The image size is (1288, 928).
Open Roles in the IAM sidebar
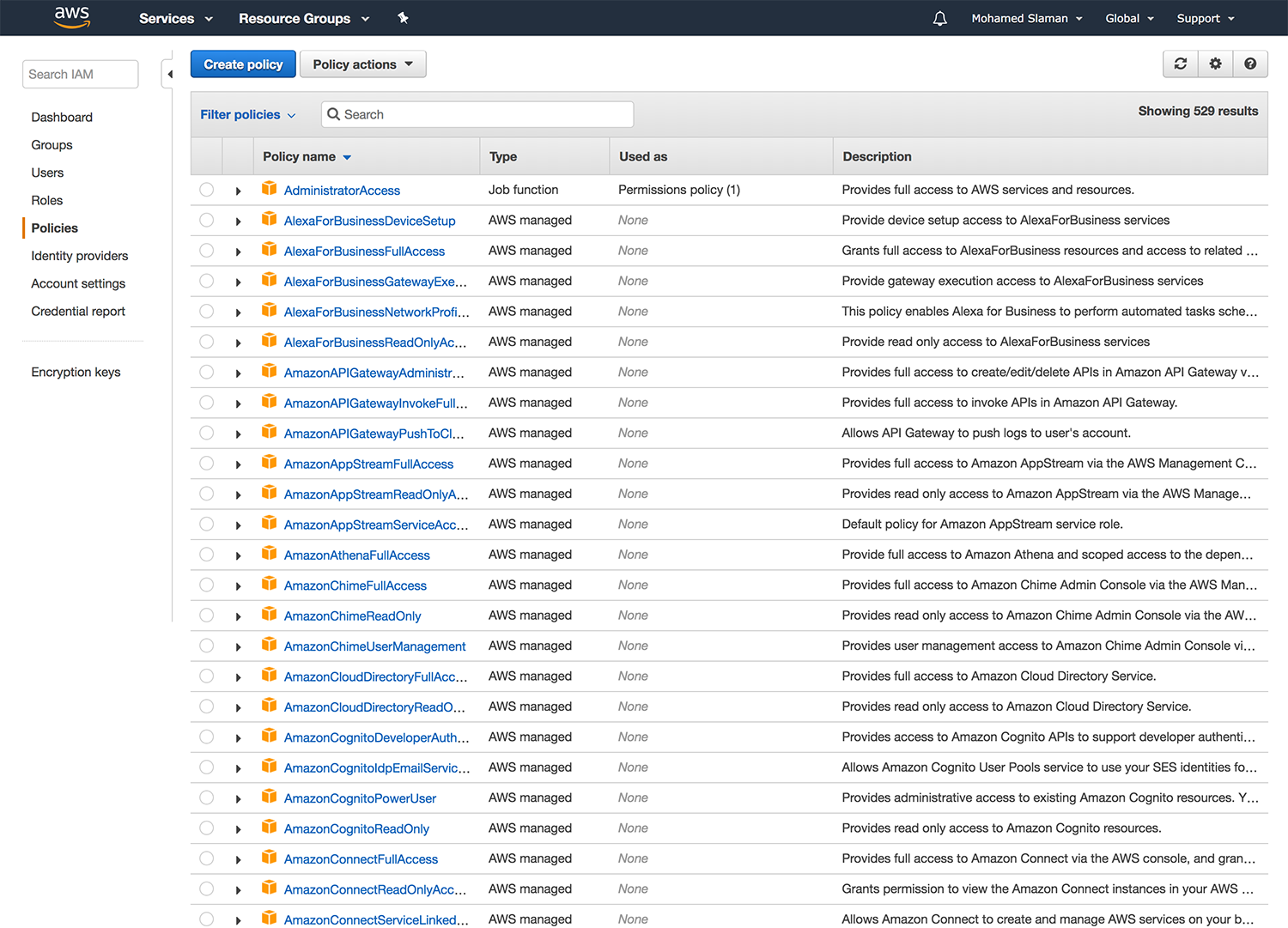47,200
